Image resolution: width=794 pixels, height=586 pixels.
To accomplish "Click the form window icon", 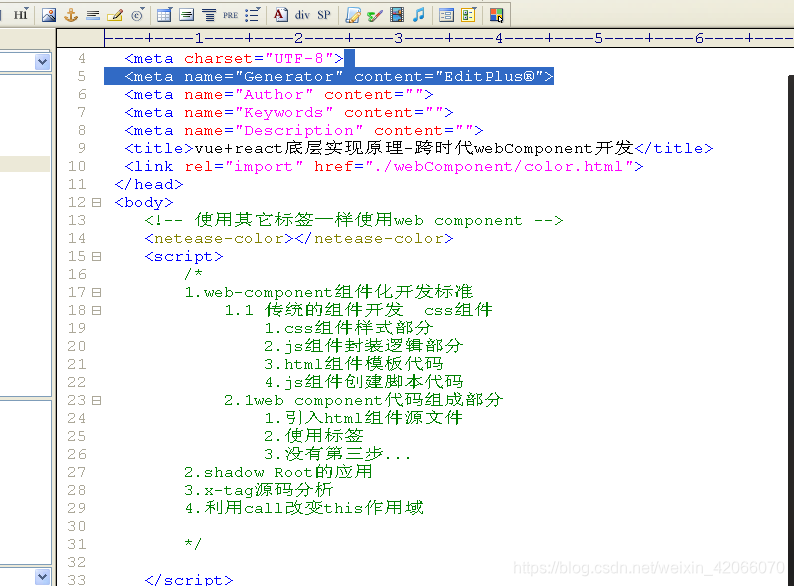I will coord(446,15).
